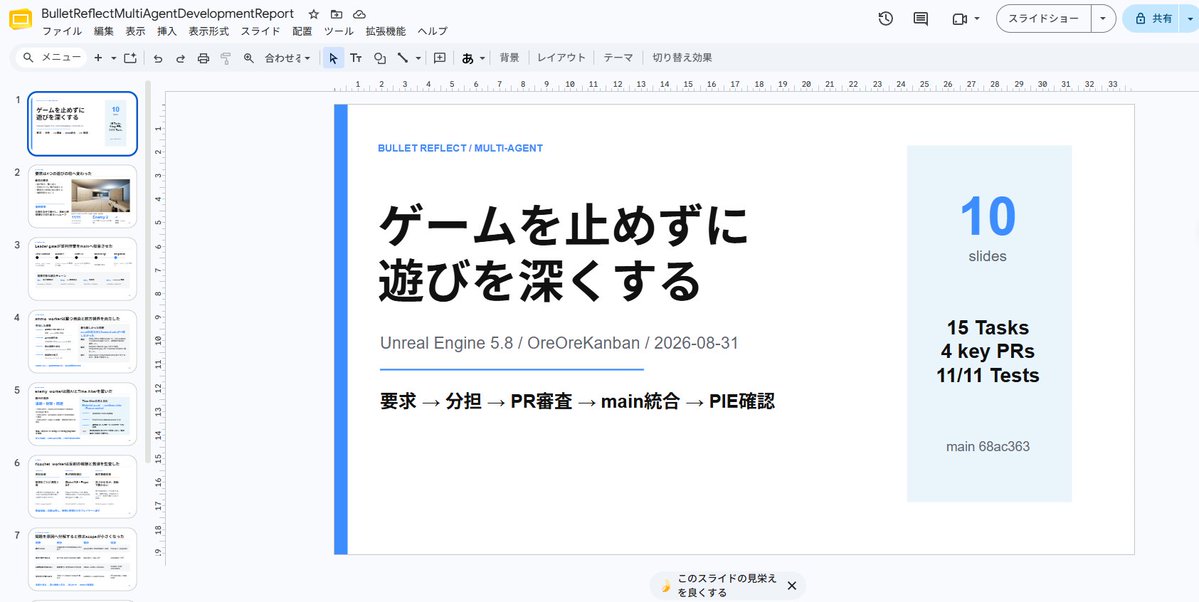Select the line tool
This screenshot has height=602, width=1199.
point(403,57)
